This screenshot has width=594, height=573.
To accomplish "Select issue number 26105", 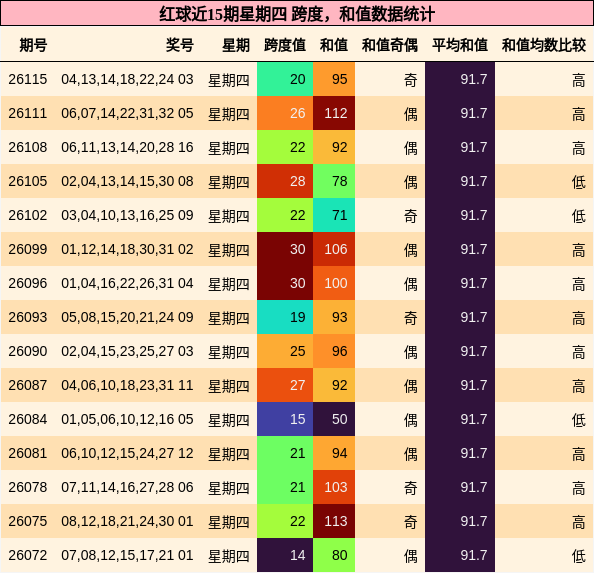I will (28, 181).
